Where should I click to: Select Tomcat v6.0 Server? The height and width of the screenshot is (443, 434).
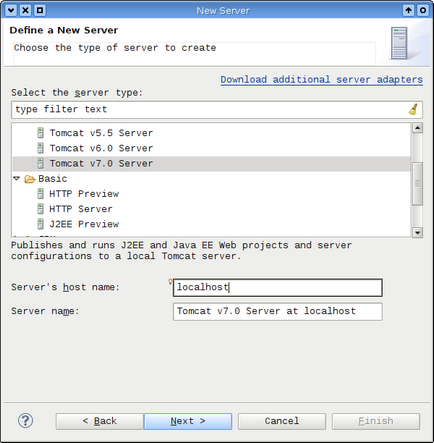tap(101, 148)
